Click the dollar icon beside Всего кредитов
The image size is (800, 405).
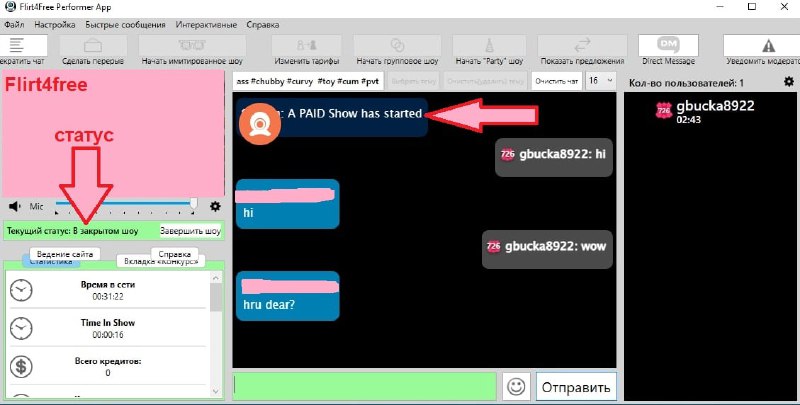[x=21, y=366]
